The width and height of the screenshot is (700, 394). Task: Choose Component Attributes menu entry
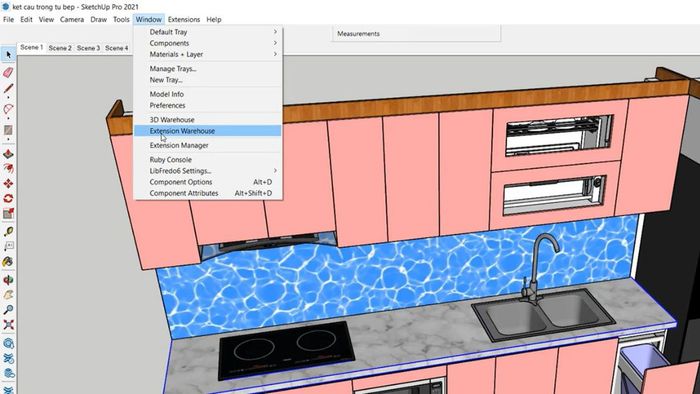tap(208, 193)
